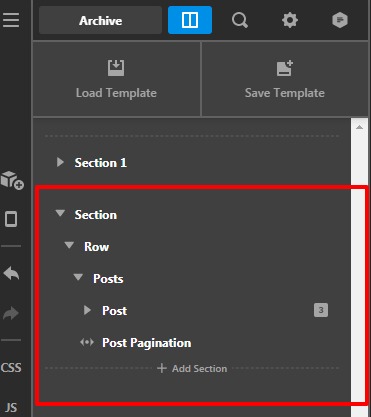
Task: Collapse the Row tree node
Action: (x=69, y=246)
